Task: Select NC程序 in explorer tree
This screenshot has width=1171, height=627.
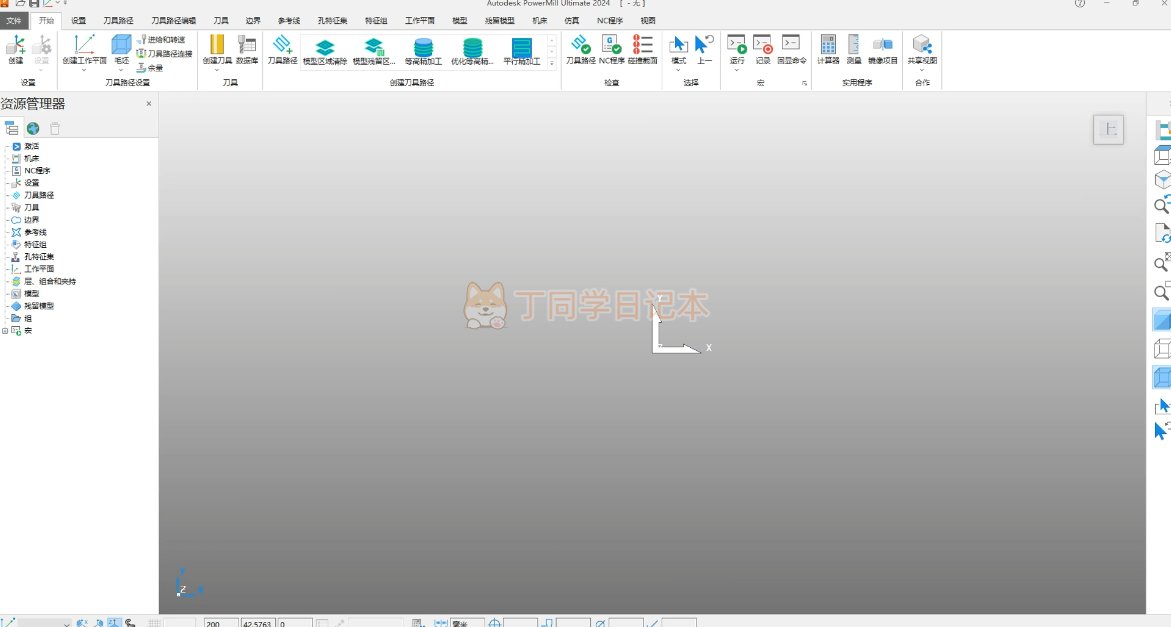Action: click(37, 171)
